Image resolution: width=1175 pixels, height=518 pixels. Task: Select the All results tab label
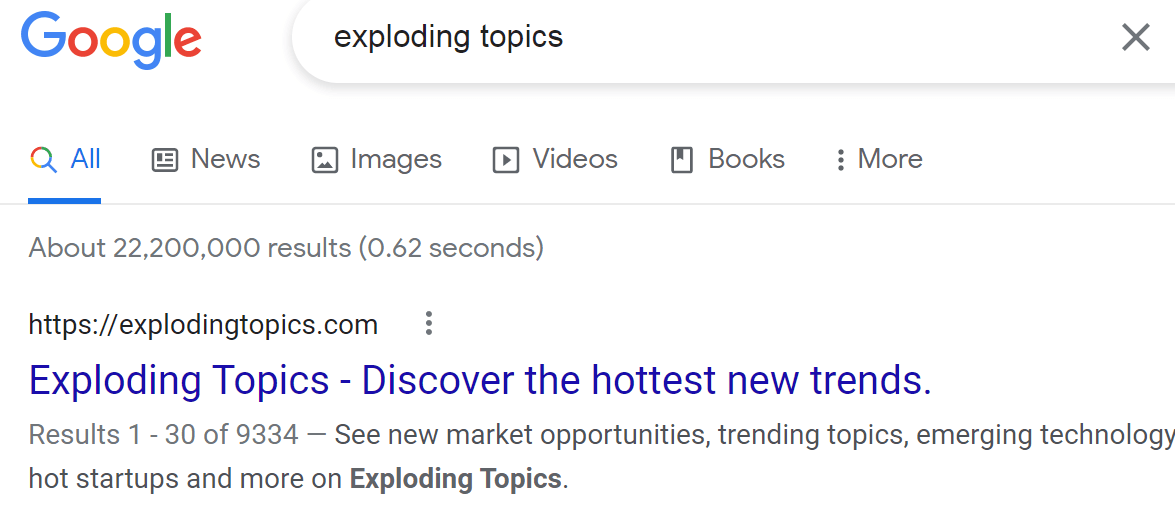click(x=85, y=159)
